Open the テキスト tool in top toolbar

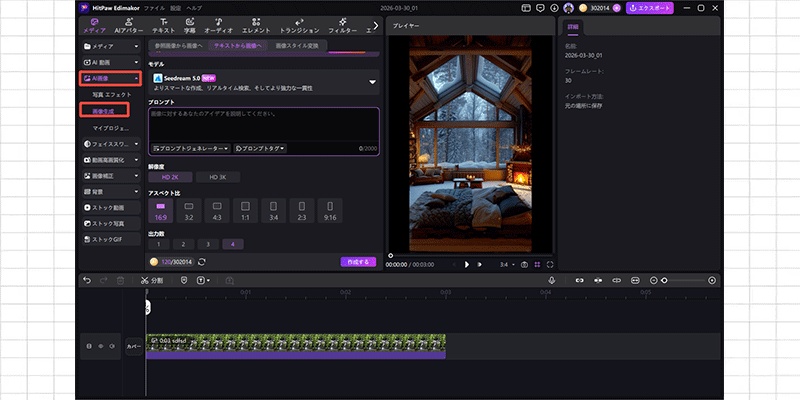tap(163, 26)
